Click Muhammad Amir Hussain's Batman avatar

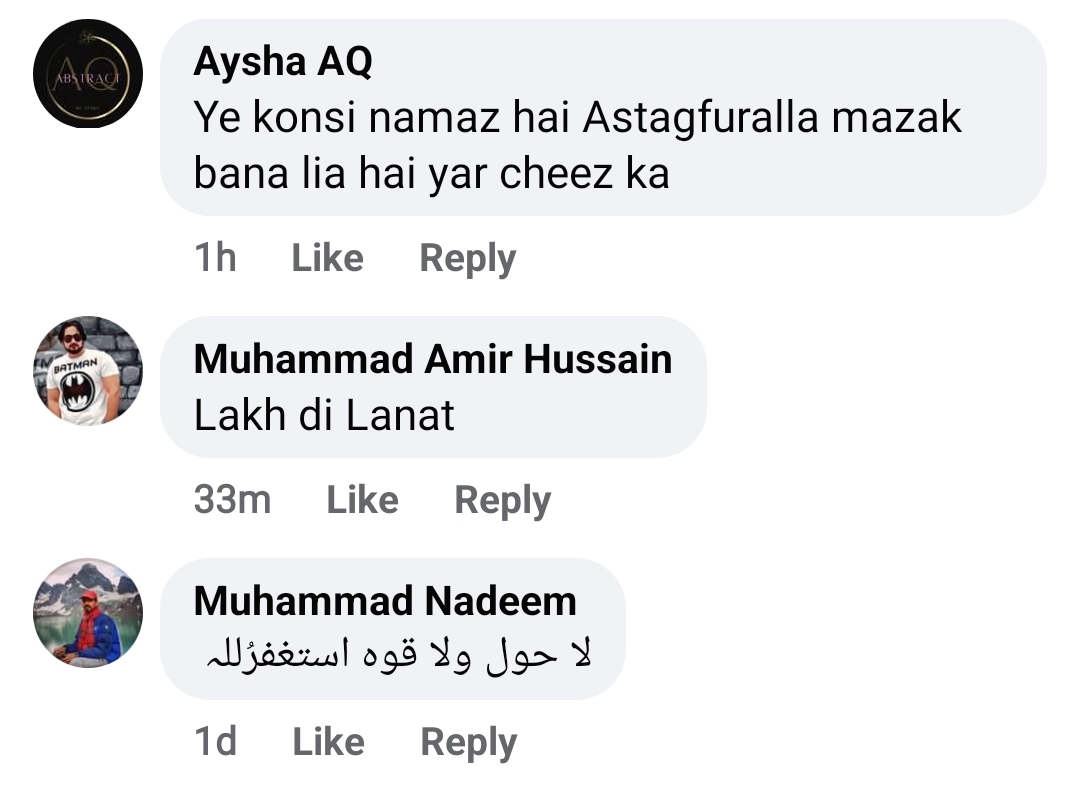(87, 370)
